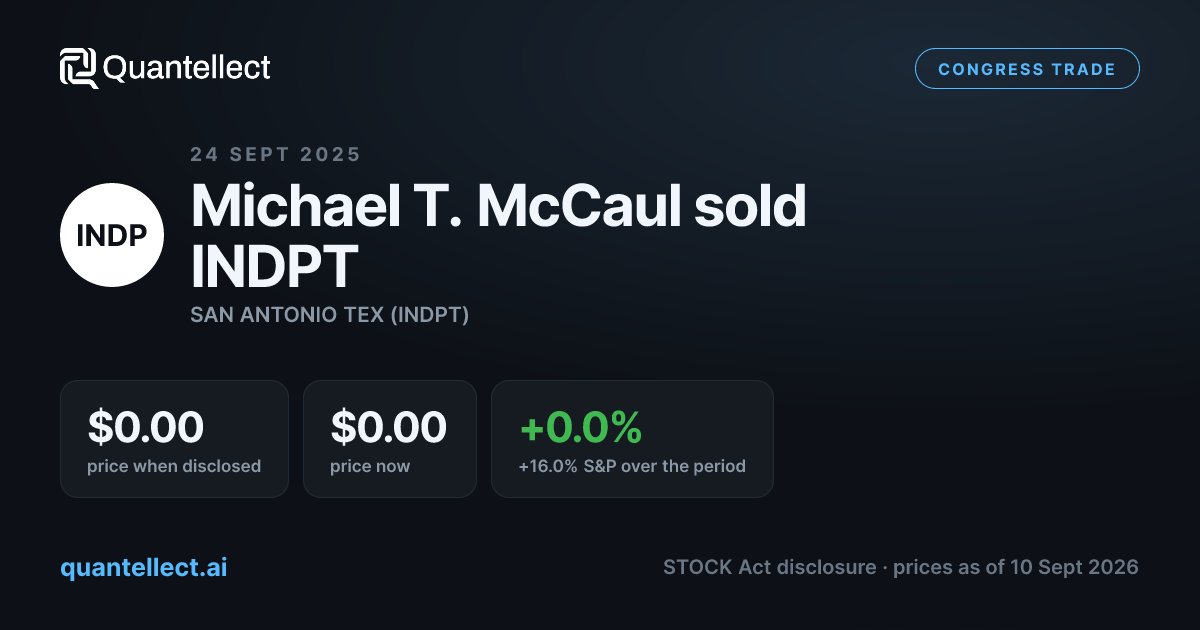Image resolution: width=1200 pixels, height=630 pixels.
Task: Click the $0.00 price when disclosed value
Action: coord(146,427)
